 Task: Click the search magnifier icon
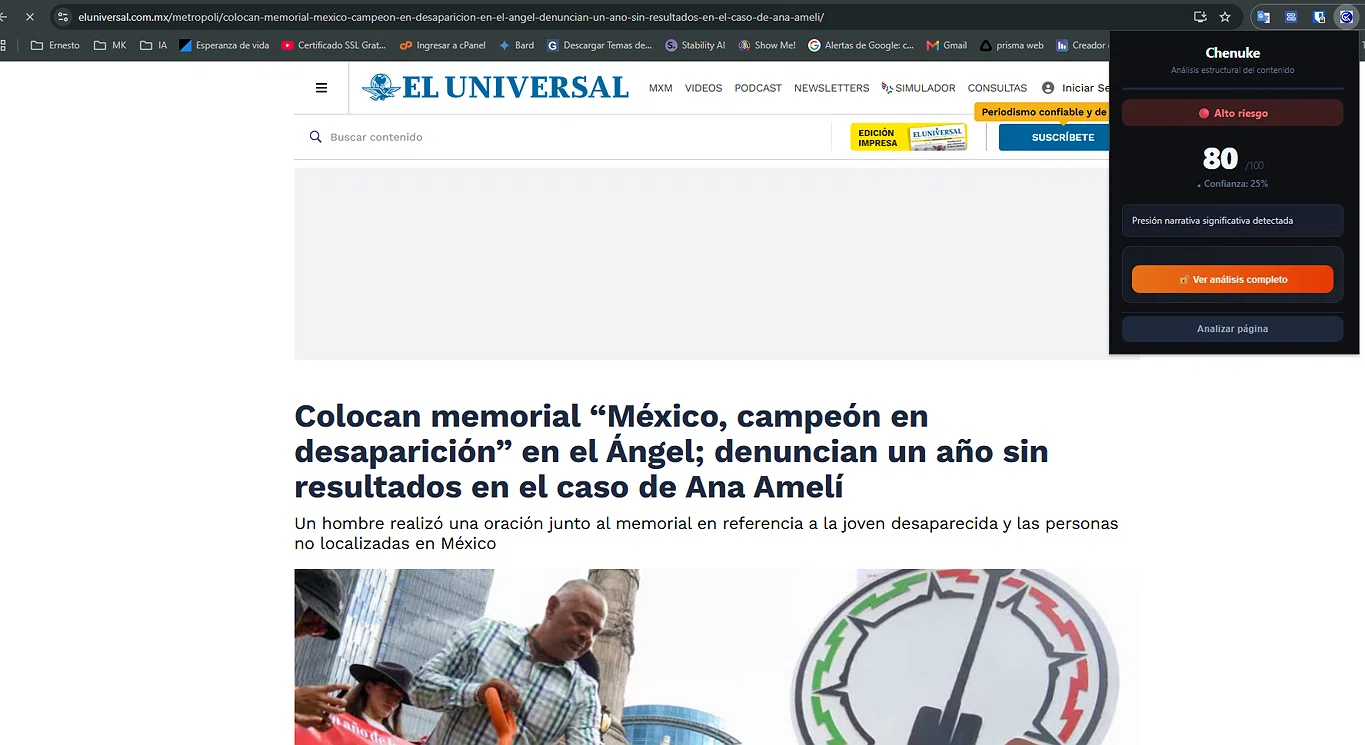(x=316, y=137)
